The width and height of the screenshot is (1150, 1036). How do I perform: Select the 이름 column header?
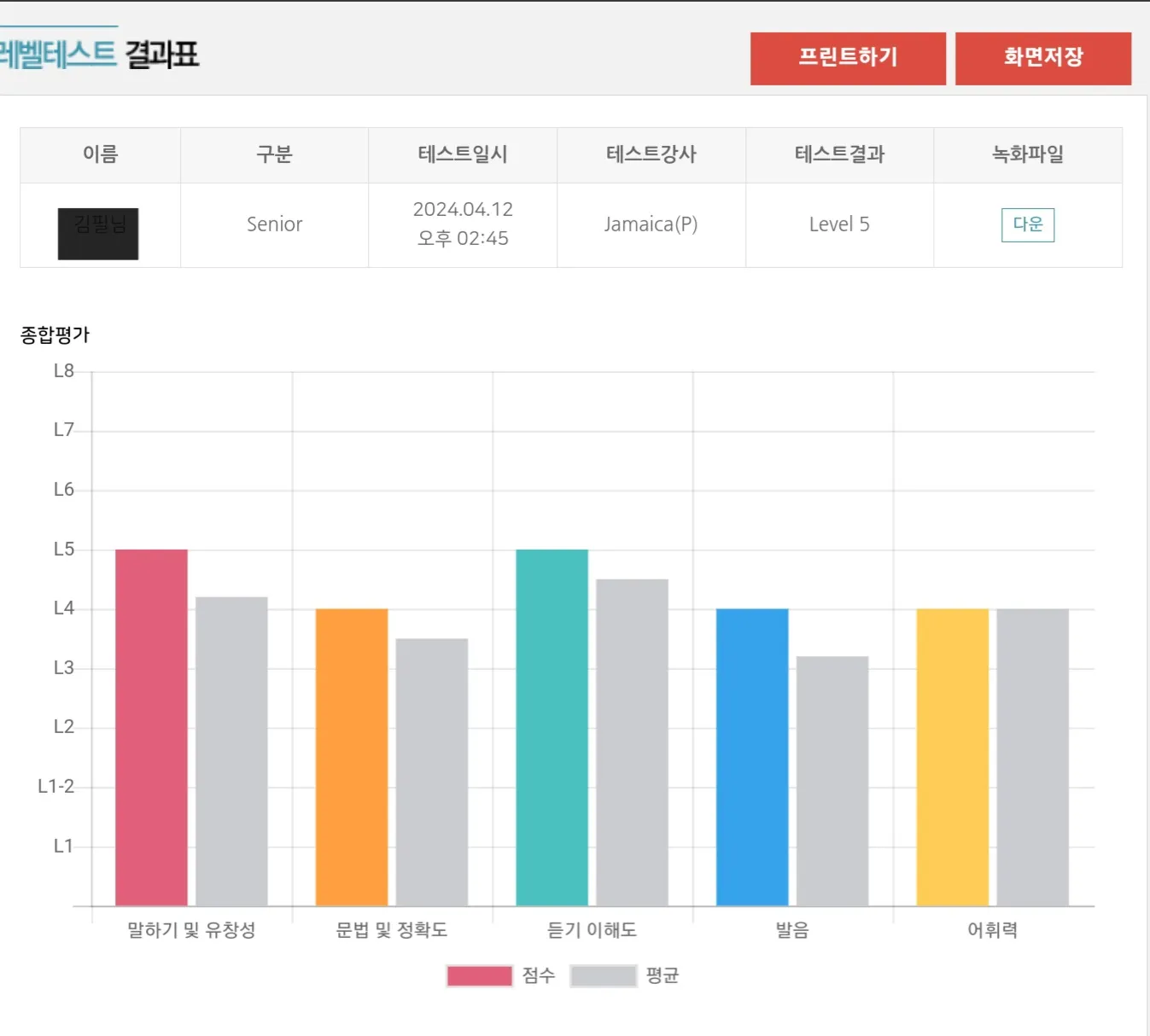click(100, 154)
